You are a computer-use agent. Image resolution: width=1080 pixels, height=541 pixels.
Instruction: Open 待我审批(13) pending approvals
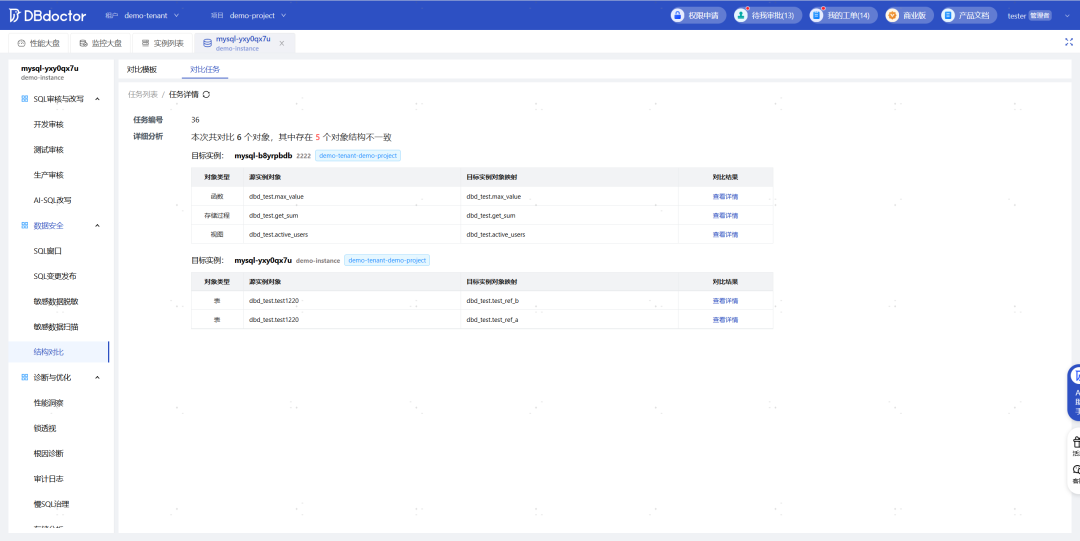tap(767, 15)
